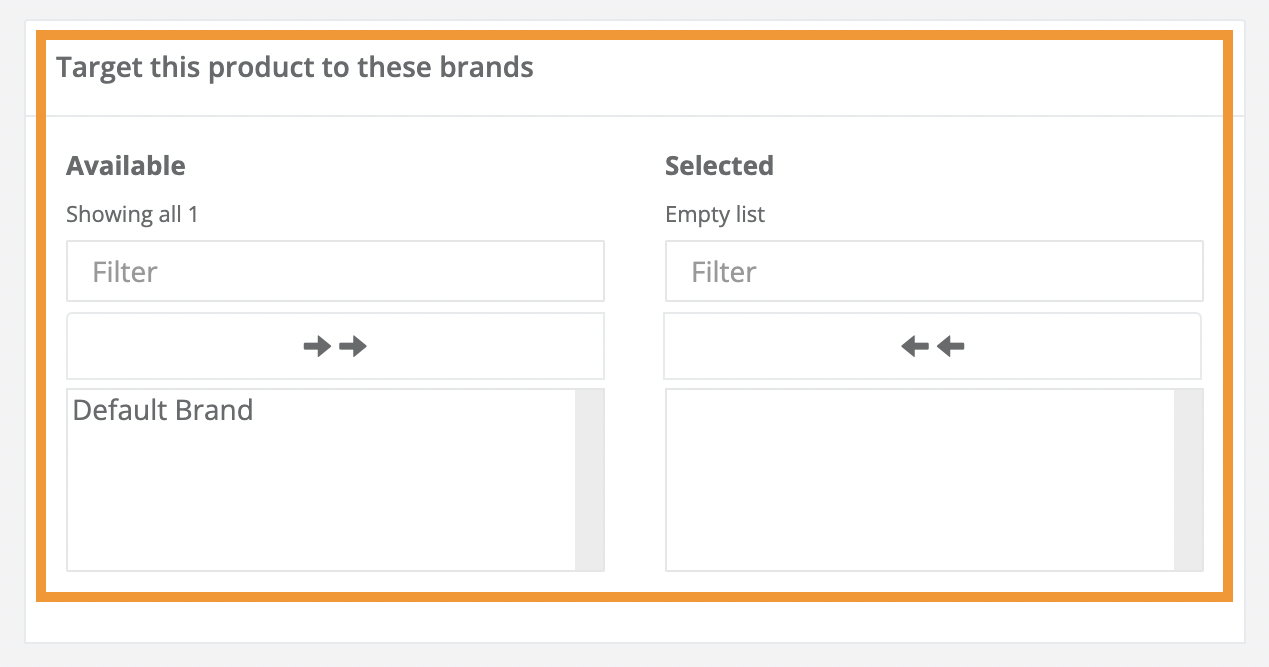
Task: Click the empty Selected list area
Action: (920, 480)
